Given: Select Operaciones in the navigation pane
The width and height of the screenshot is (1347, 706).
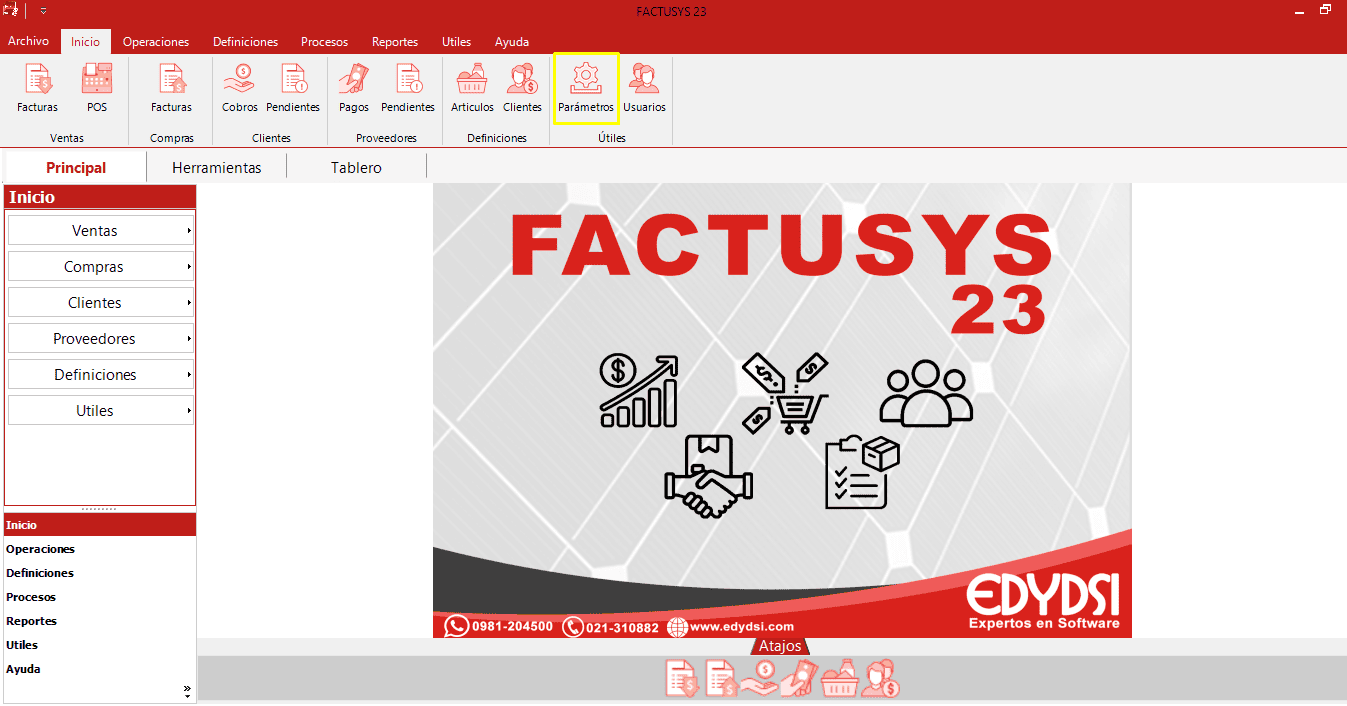Looking at the screenshot, I should click(x=100, y=549).
